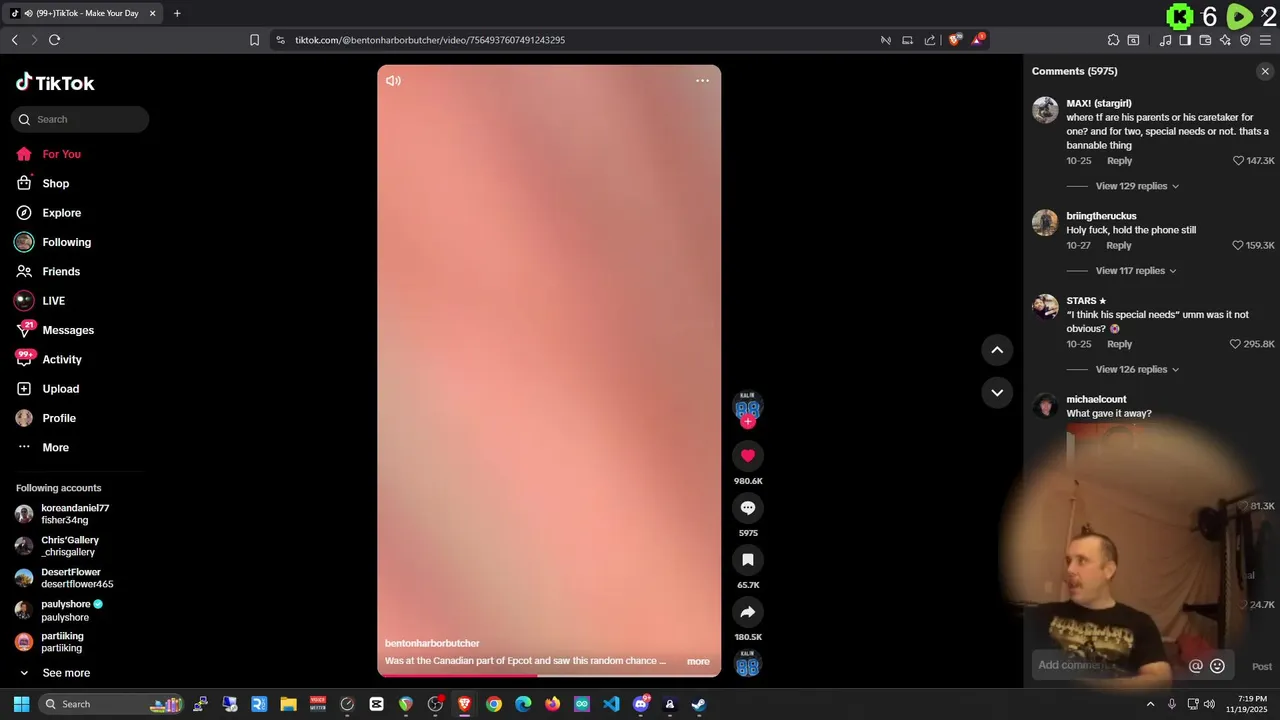Go to previous video arrow
Viewport: 1280px width, 720px height.
pos(997,350)
